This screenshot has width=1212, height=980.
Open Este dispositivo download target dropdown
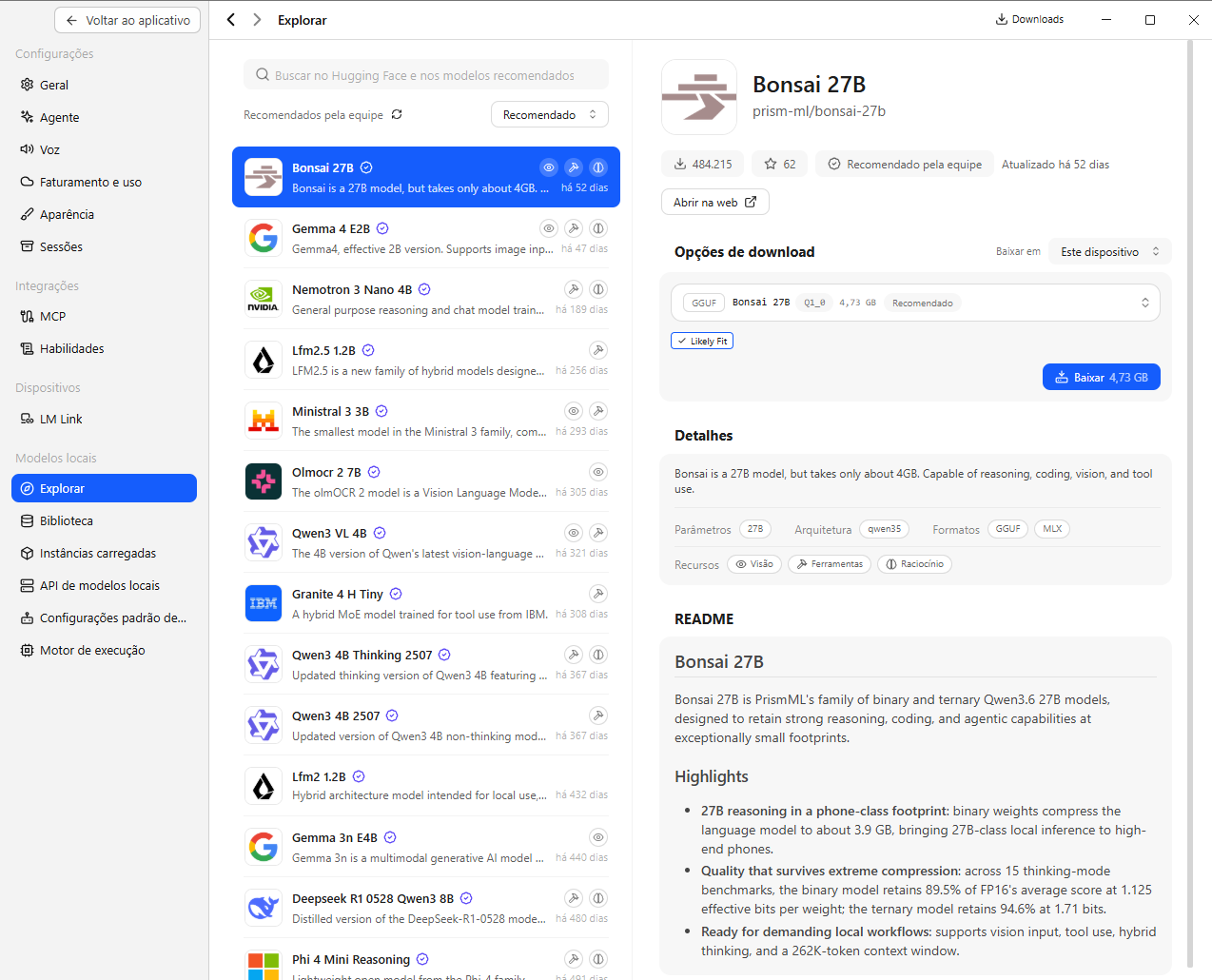click(x=1110, y=251)
